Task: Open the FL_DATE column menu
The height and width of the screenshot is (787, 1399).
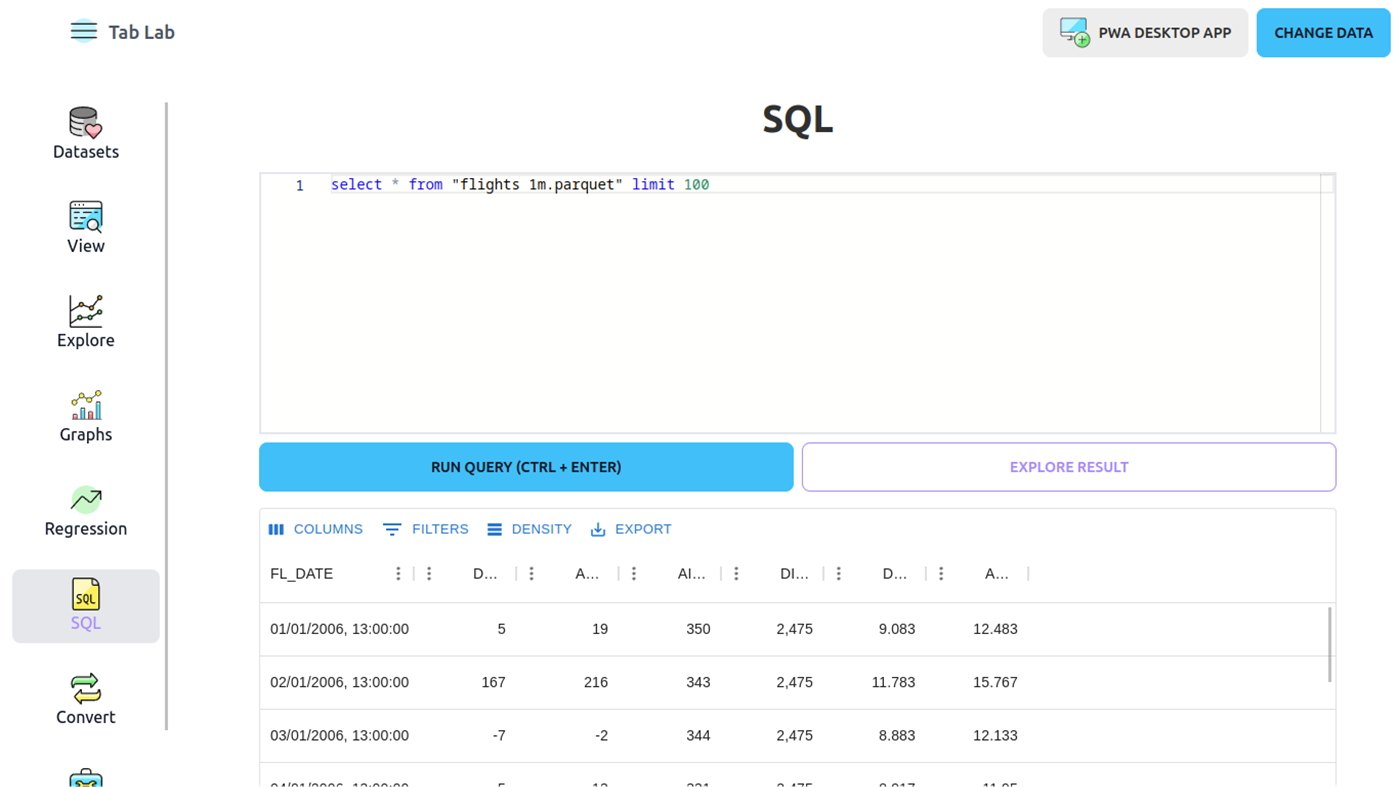Action: (398, 574)
